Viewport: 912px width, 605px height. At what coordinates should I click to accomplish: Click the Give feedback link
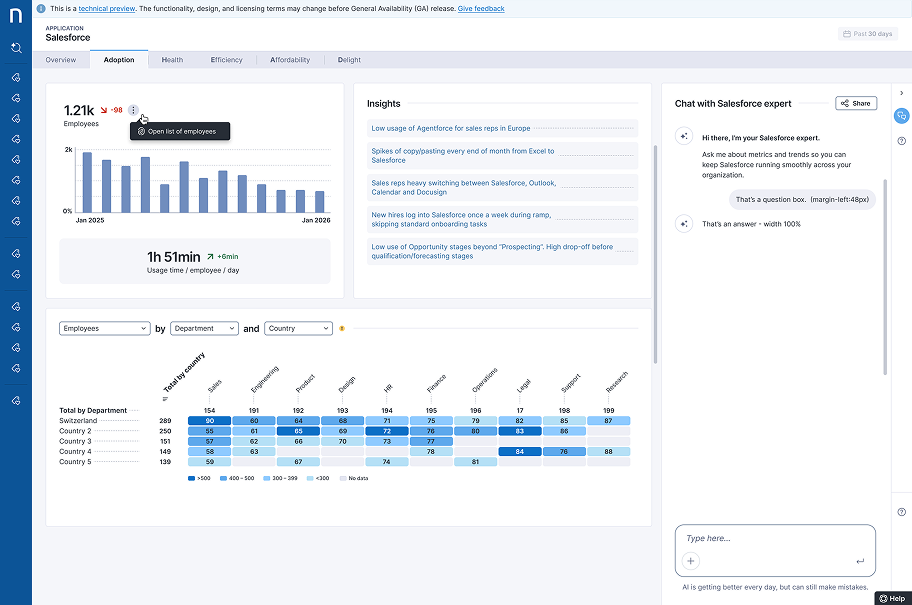pyautogui.click(x=481, y=9)
